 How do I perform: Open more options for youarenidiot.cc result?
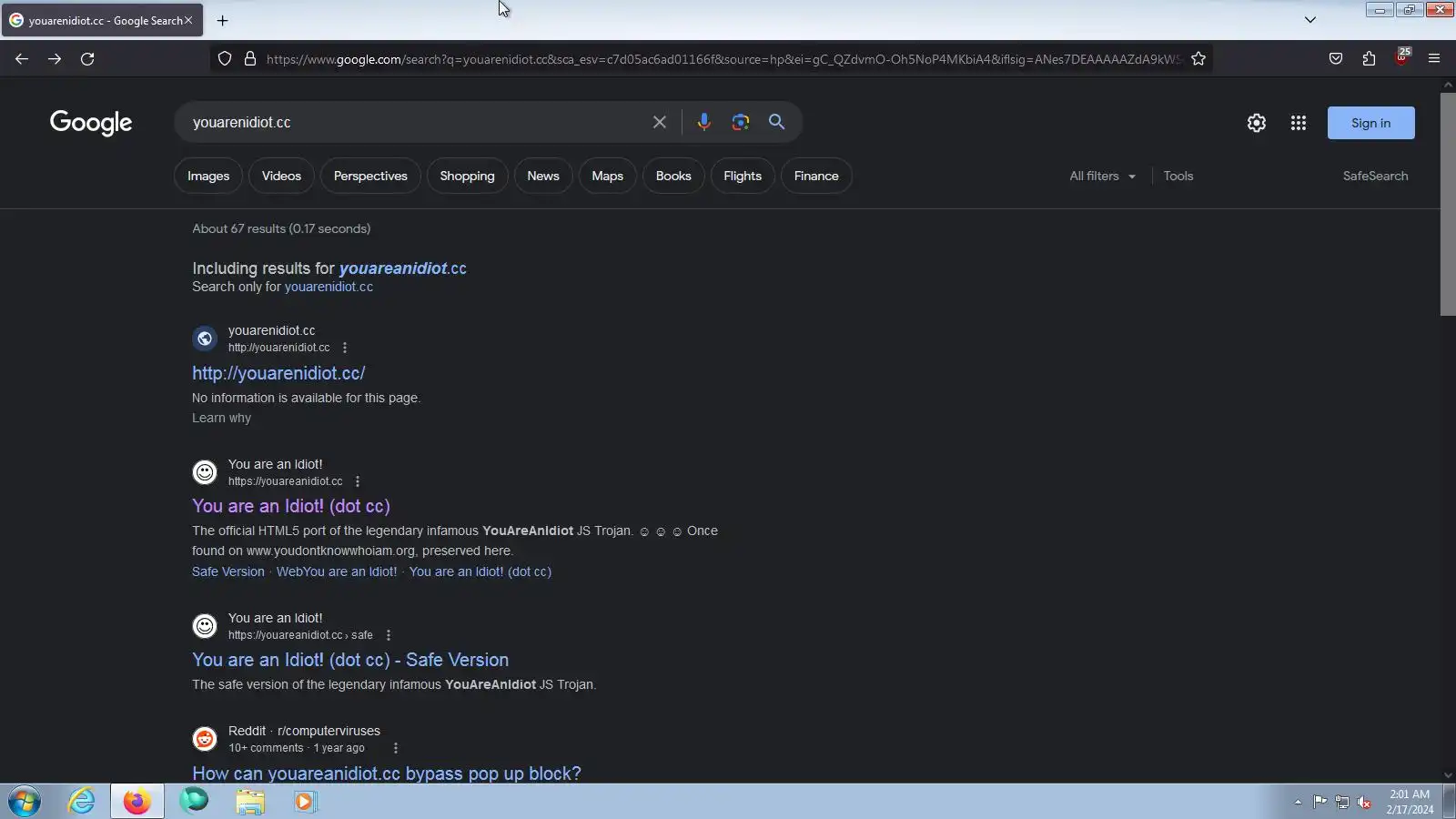(x=345, y=348)
